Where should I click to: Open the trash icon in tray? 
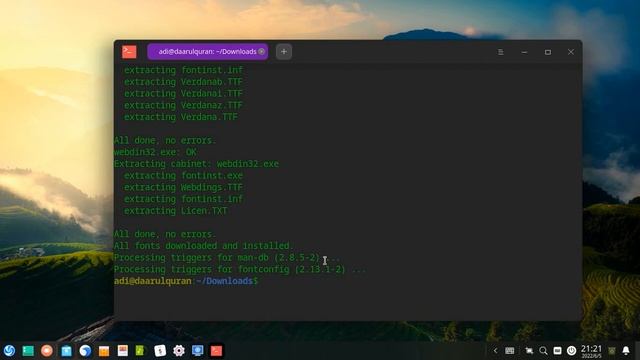pyautogui.click(x=612, y=351)
